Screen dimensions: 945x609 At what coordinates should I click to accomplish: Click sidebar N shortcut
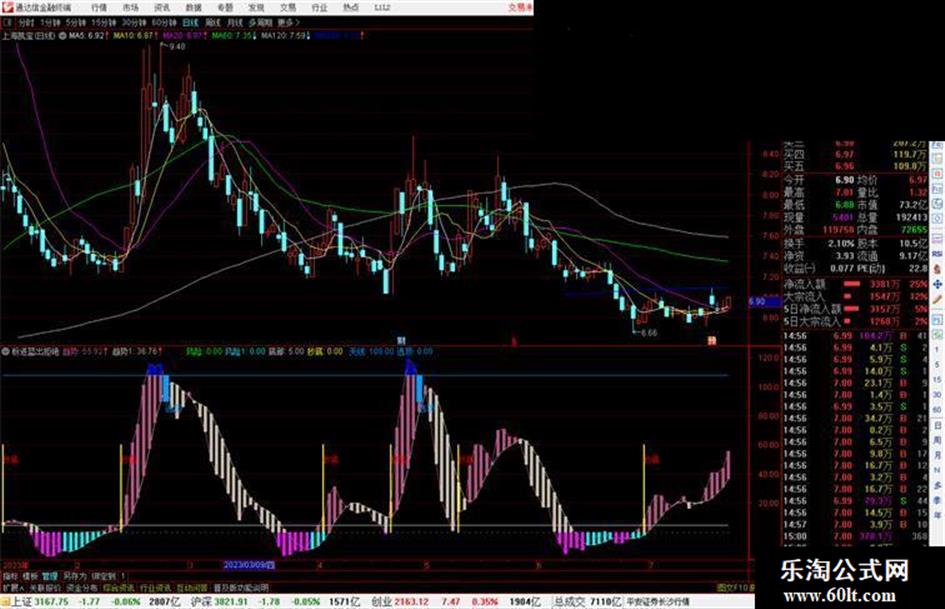(x=938, y=470)
